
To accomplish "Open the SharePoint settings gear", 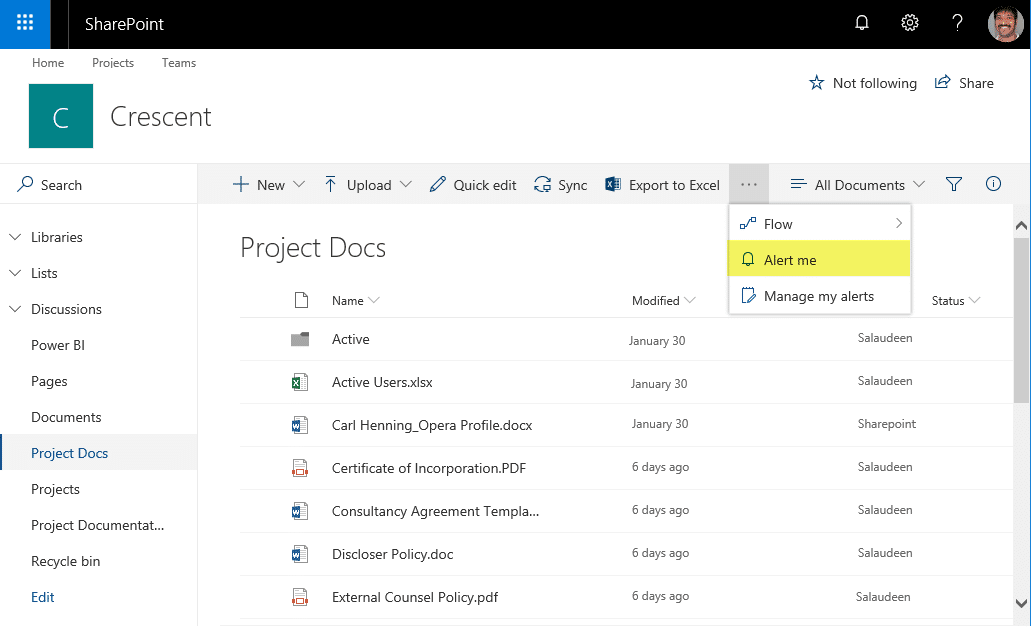I will click(909, 22).
